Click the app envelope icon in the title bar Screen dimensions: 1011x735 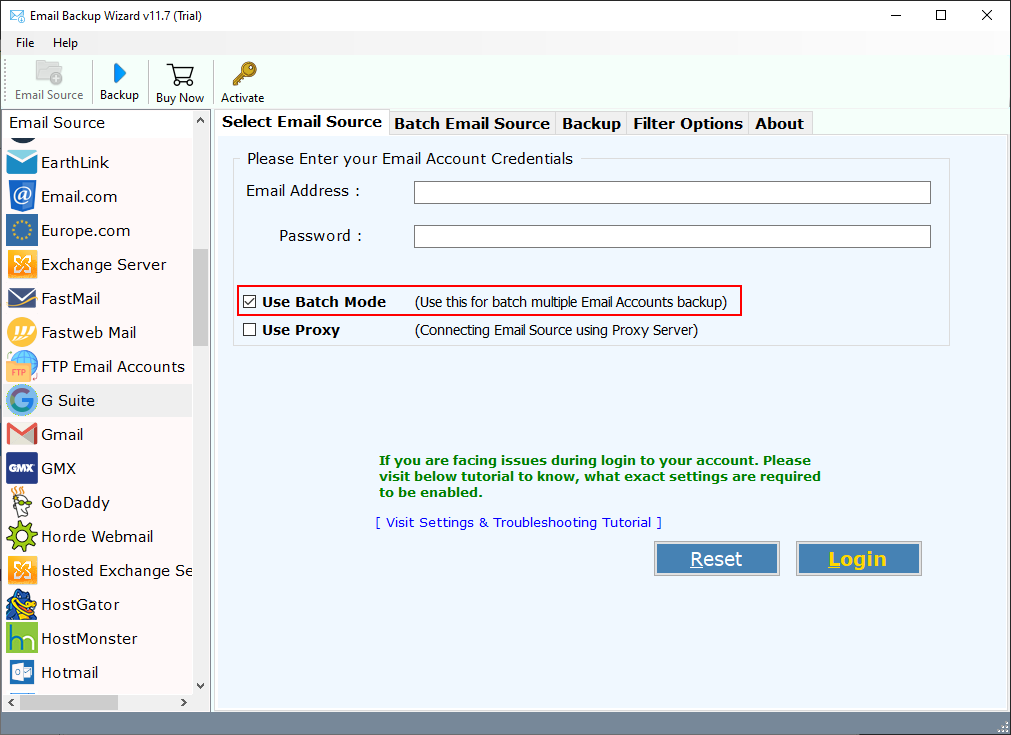click(17, 15)
